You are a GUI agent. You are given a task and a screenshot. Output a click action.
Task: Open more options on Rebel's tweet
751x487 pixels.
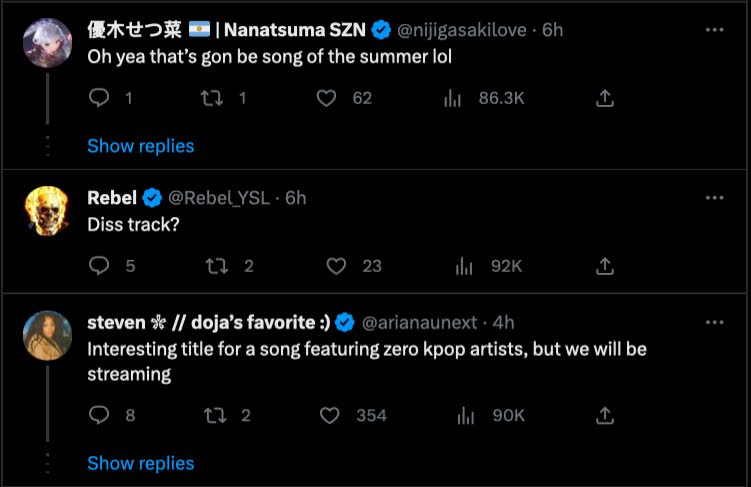tap(714, 198)
